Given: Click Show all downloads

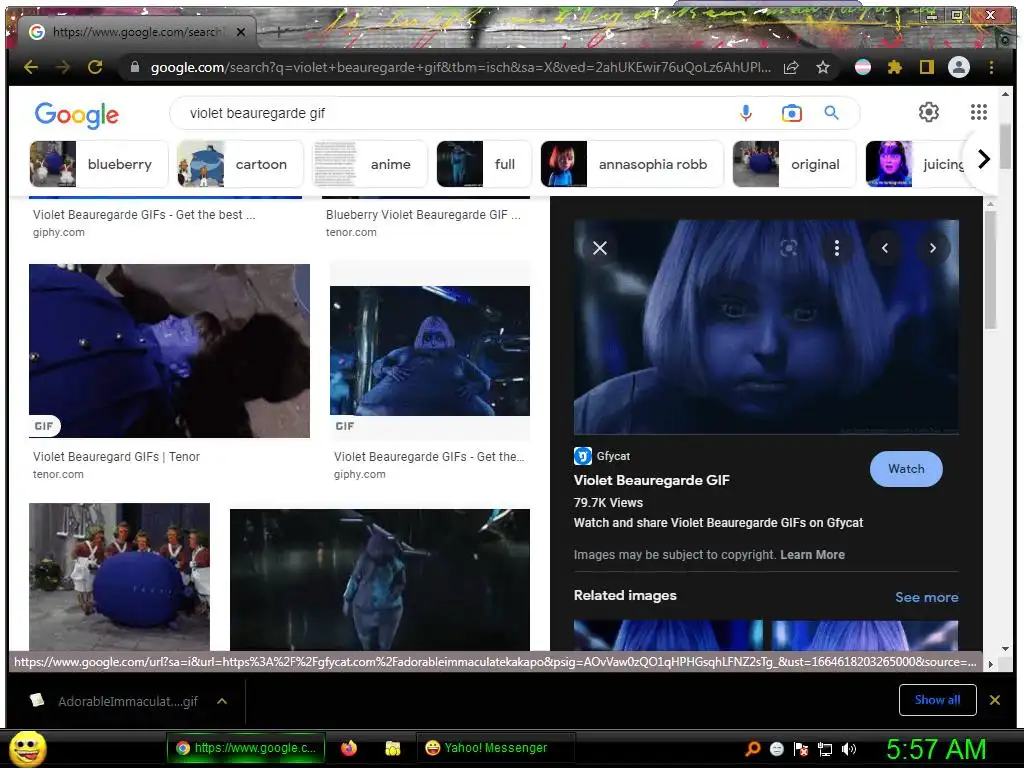Looking at the screenshot, I should pos(937,700).
